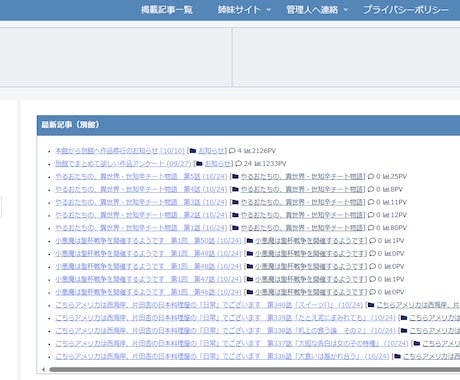
Task: Click the 8PV view count text
Action: (397, 189)
